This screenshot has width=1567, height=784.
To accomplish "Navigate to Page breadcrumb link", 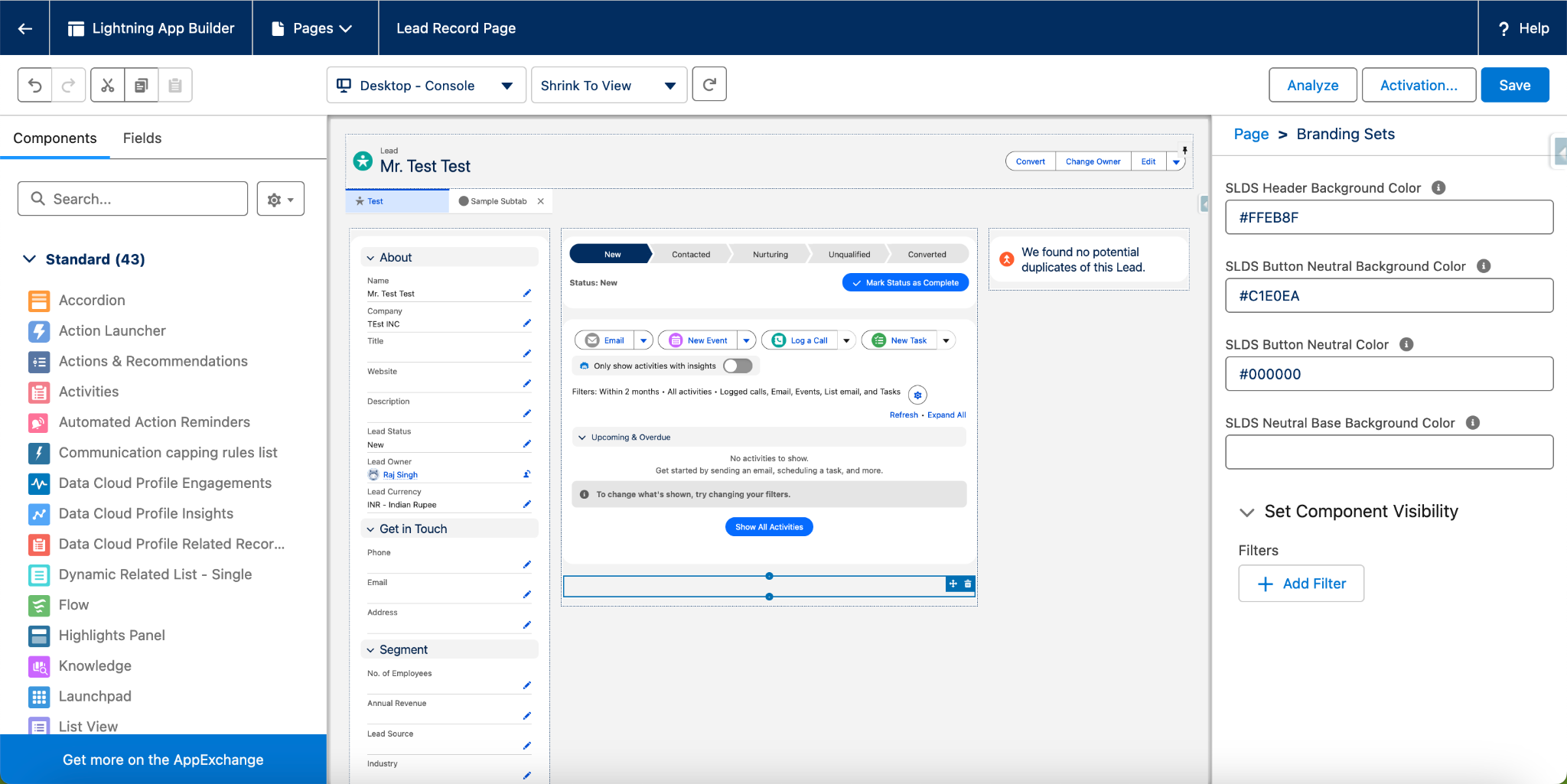I will (x=1251, y=134).
